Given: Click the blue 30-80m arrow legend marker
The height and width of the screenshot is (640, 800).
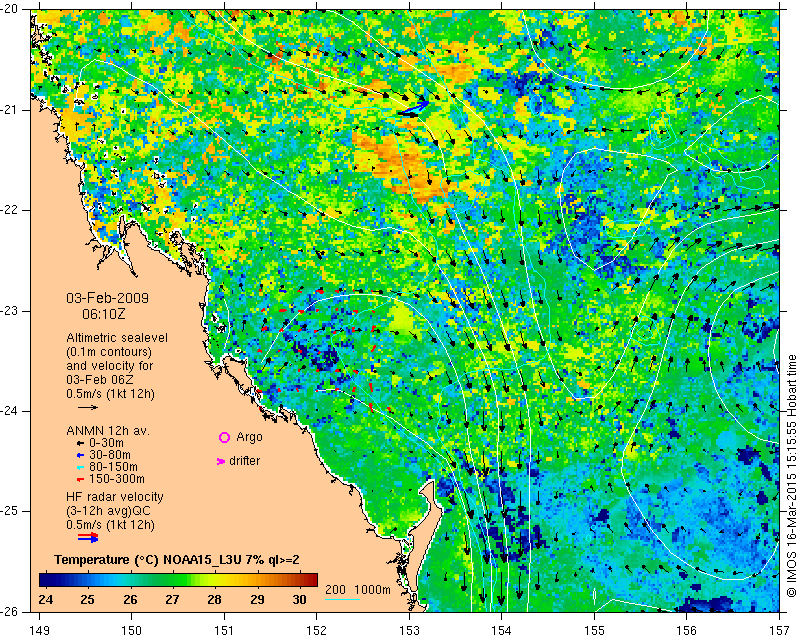Looking at the screenshot, I should 80,455.
